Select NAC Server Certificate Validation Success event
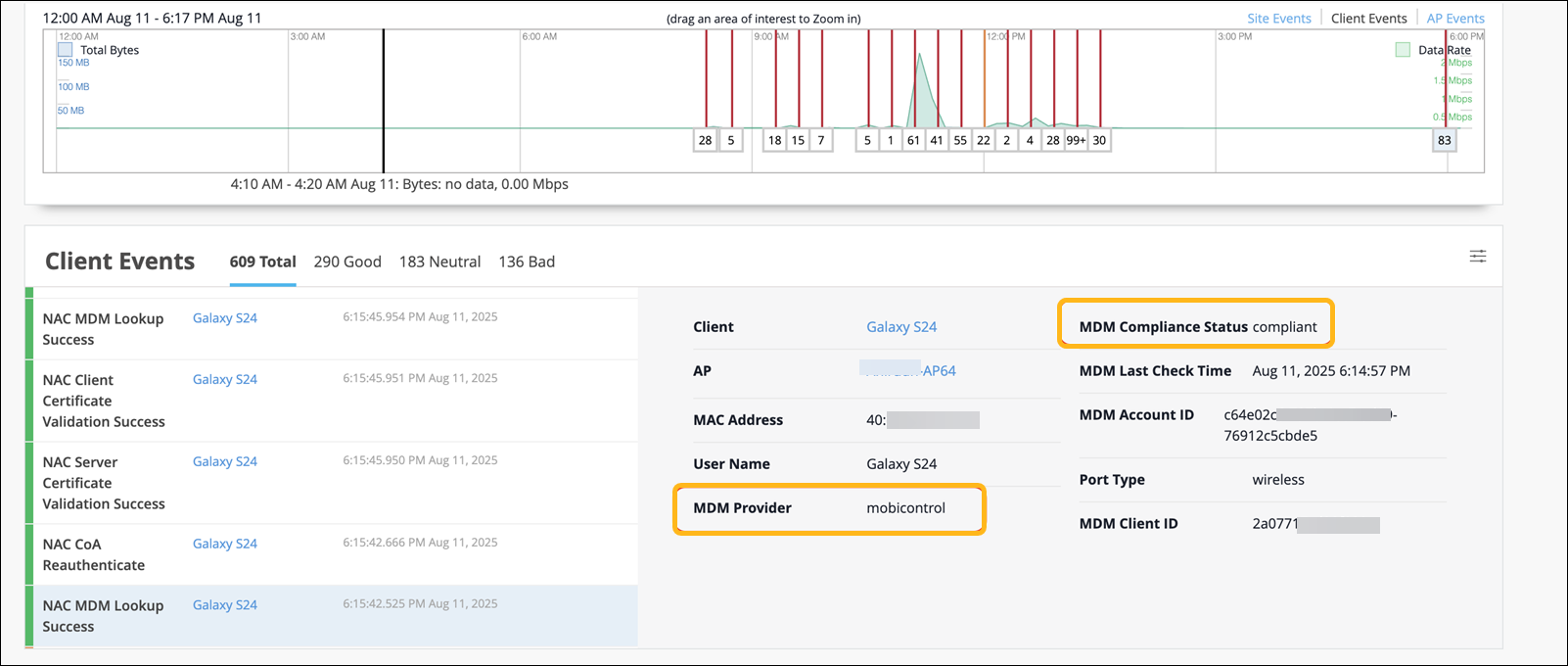The height and width of the screenshot is (666, 1568). 104,483
